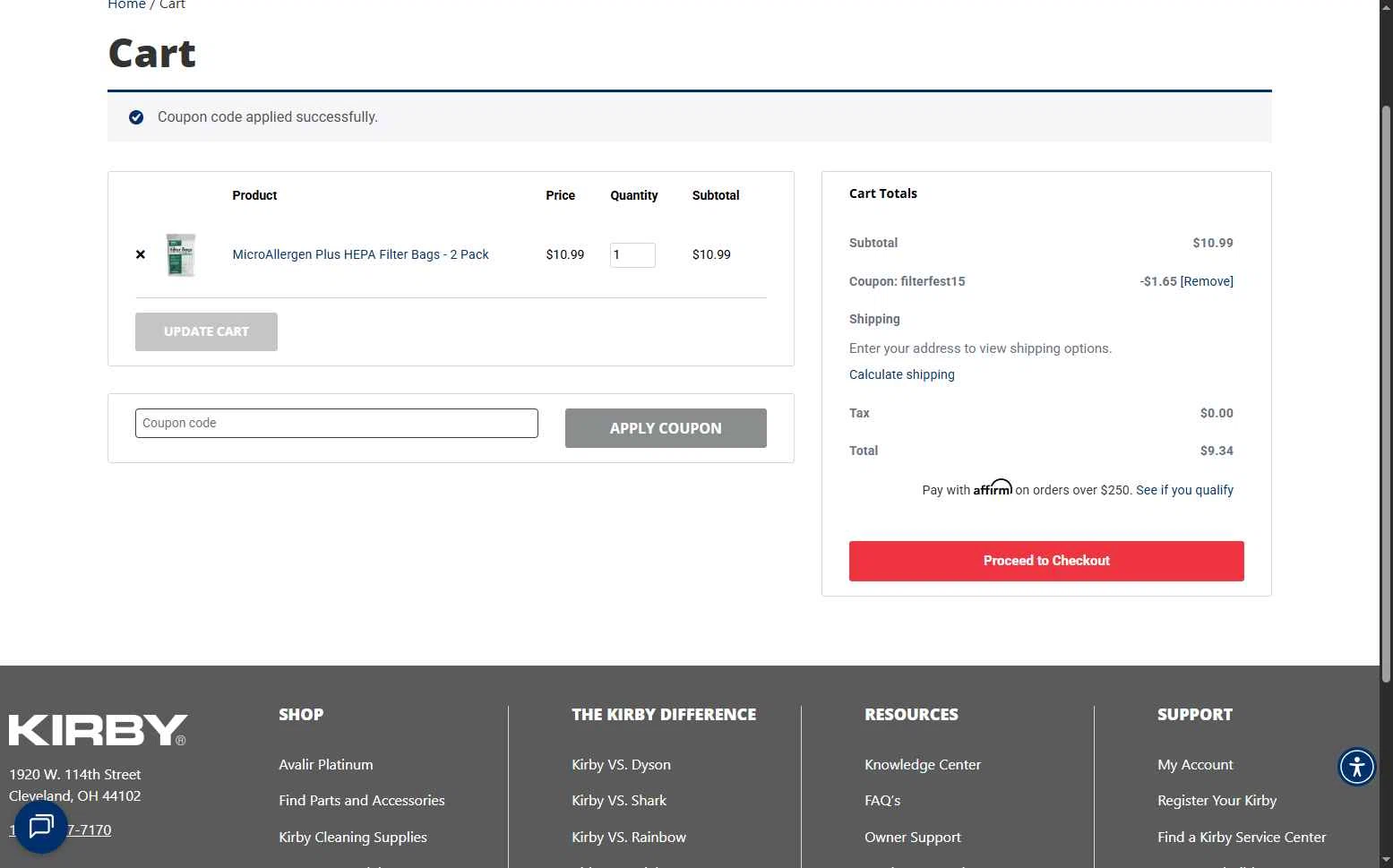Click the -$1.65 coupon discount value
Viewport: 1393px width, 868px height.
click(1158, 281)
